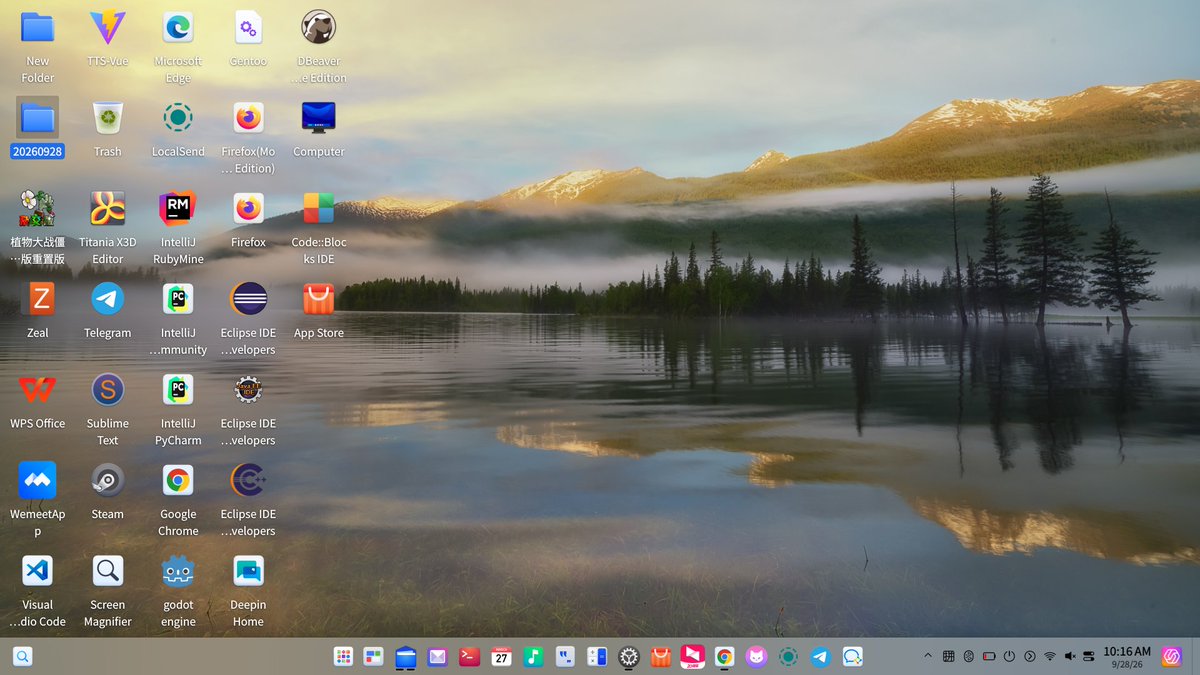Open the file manager in the dock
The height and width of the screenshot is (675, 1200).
pos(406,656)
